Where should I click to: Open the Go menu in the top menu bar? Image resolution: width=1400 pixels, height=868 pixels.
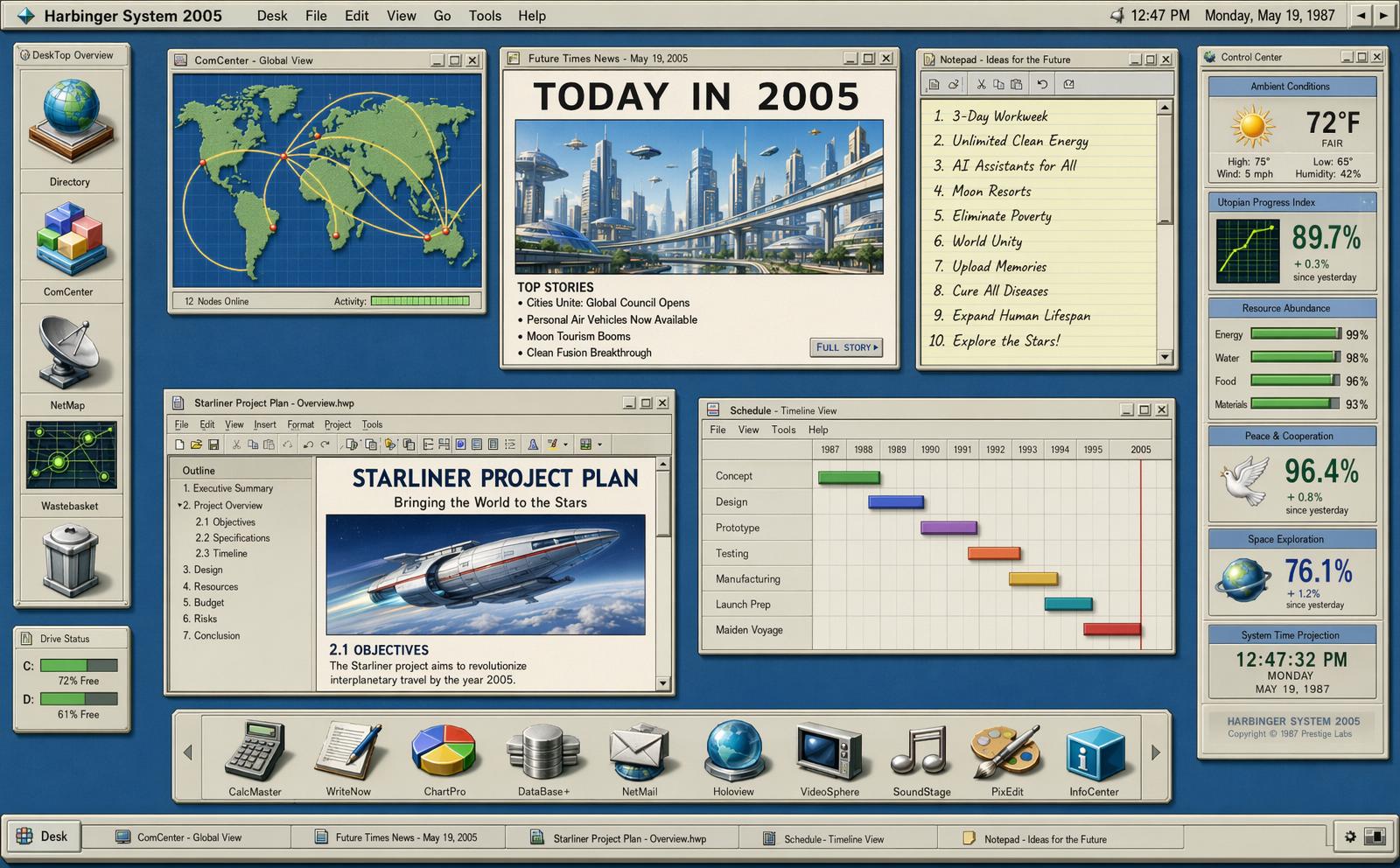(x=442, y=16)
